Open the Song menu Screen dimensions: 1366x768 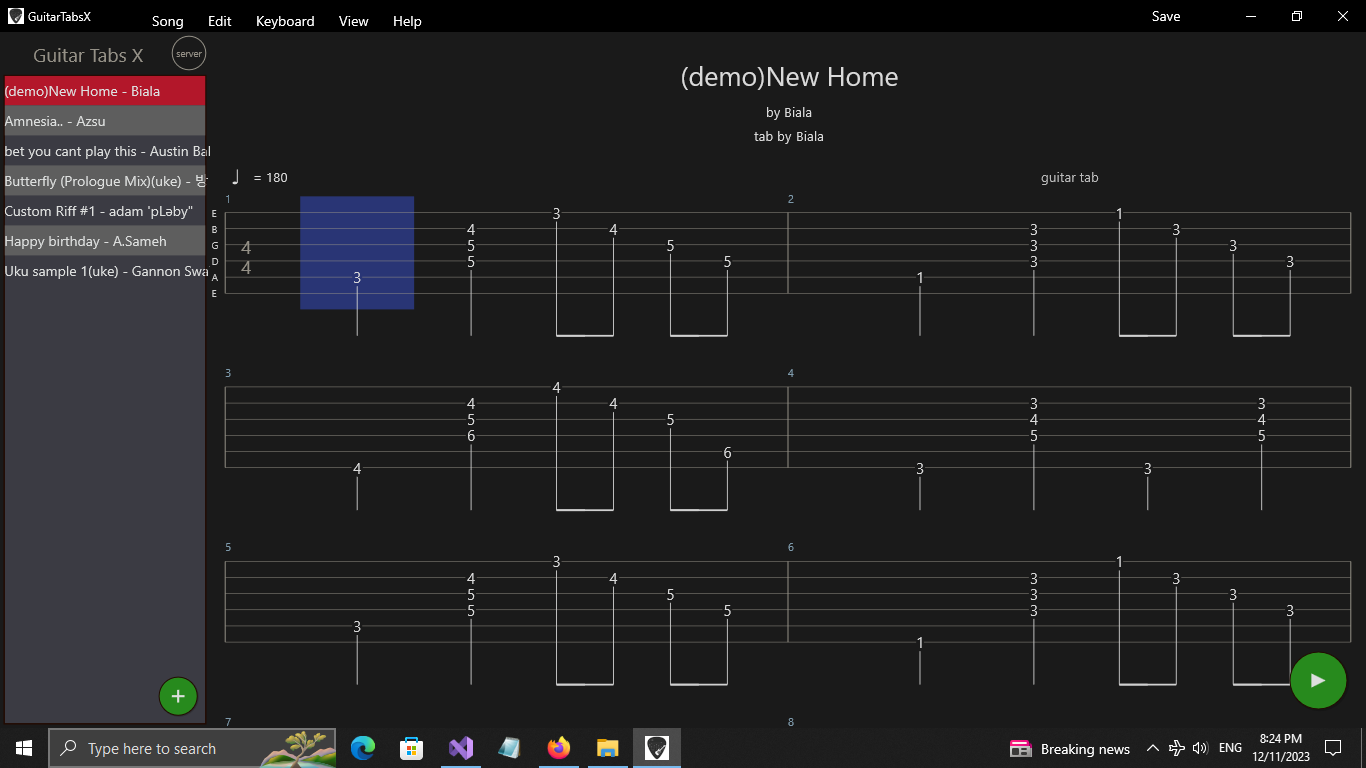[167, 20]
